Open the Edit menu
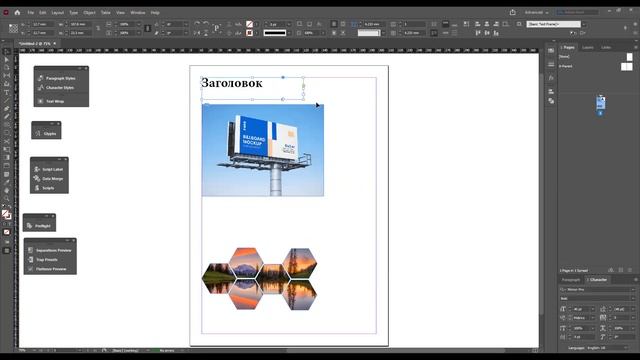This screenshot has width=640, height=360. click(42, 13)
